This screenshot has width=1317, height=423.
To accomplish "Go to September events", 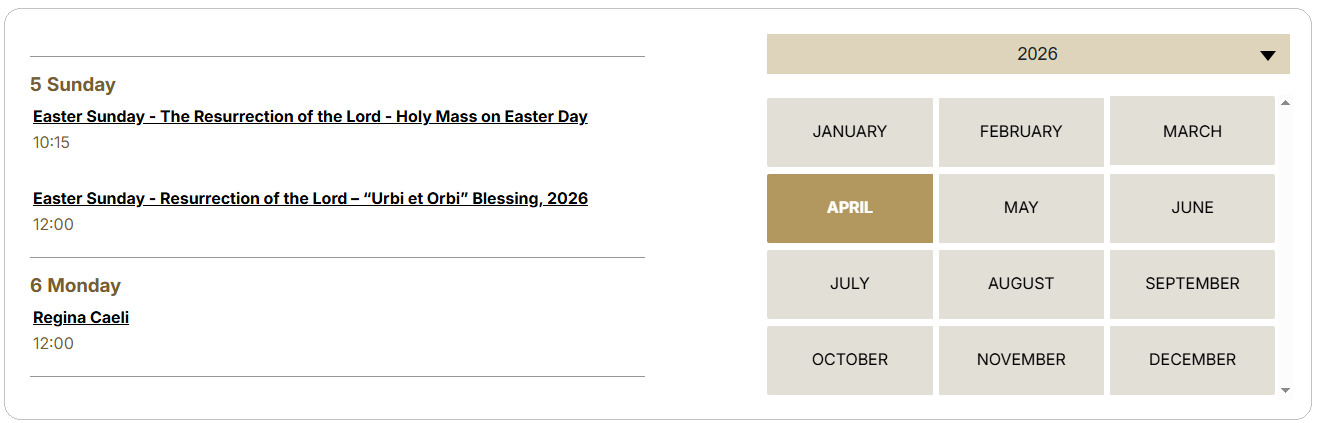I will 1192,284.
